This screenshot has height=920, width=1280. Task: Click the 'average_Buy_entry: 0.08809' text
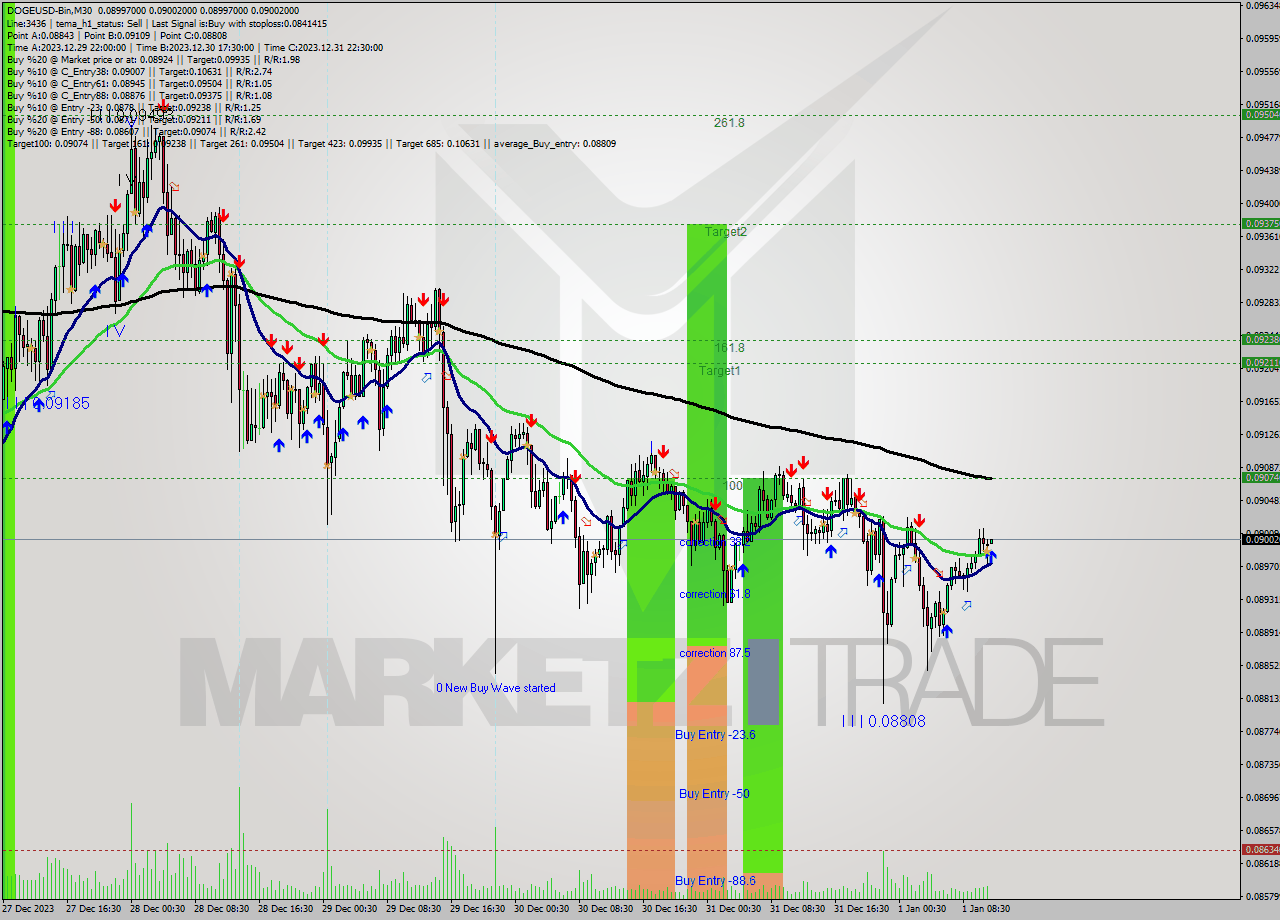[x=553, y=143]
